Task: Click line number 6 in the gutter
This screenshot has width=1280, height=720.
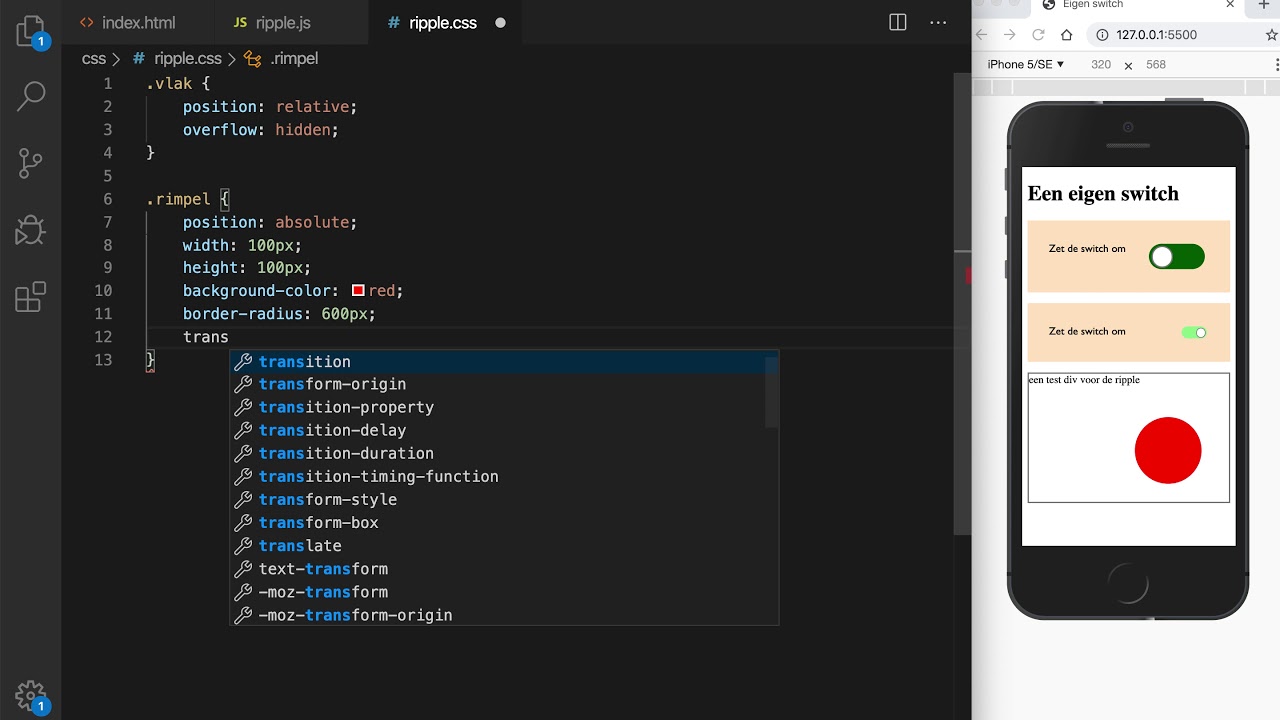Action: pyautogui.click(x=107, y=199)
